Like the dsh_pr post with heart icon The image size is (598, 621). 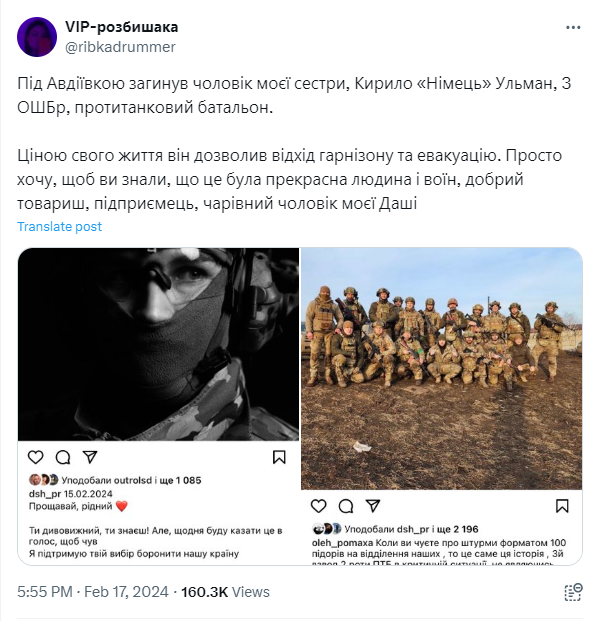[x=36, y=457]
